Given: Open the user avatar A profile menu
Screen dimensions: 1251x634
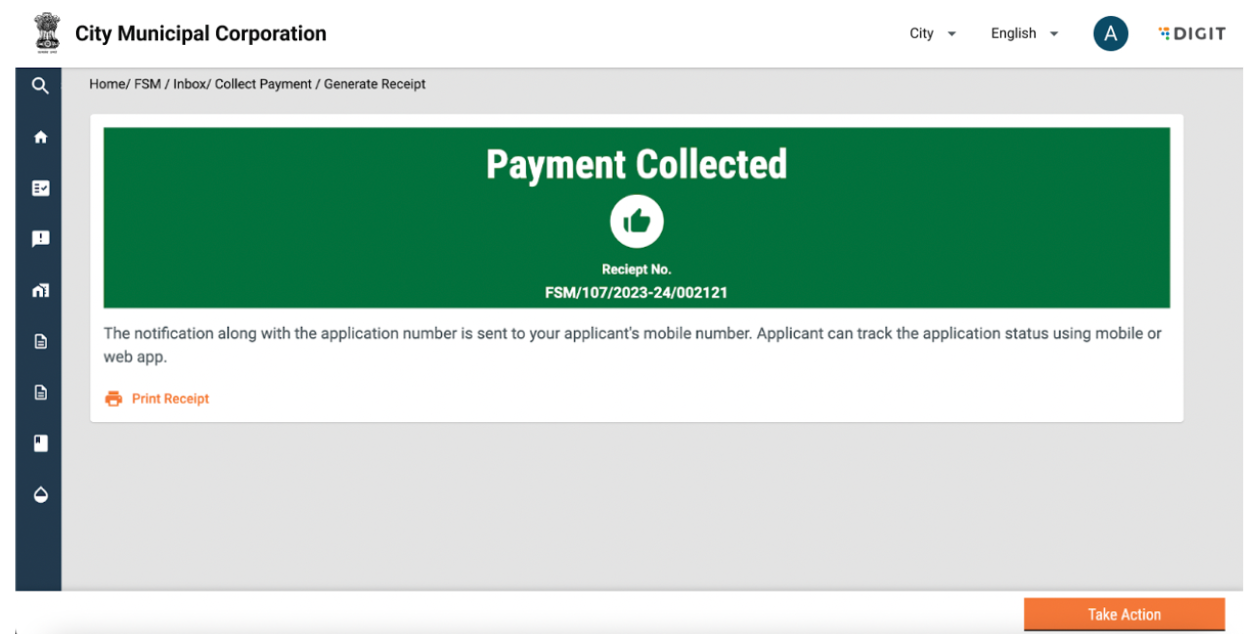Looking at the screenshot, I should pos(1110,34).
